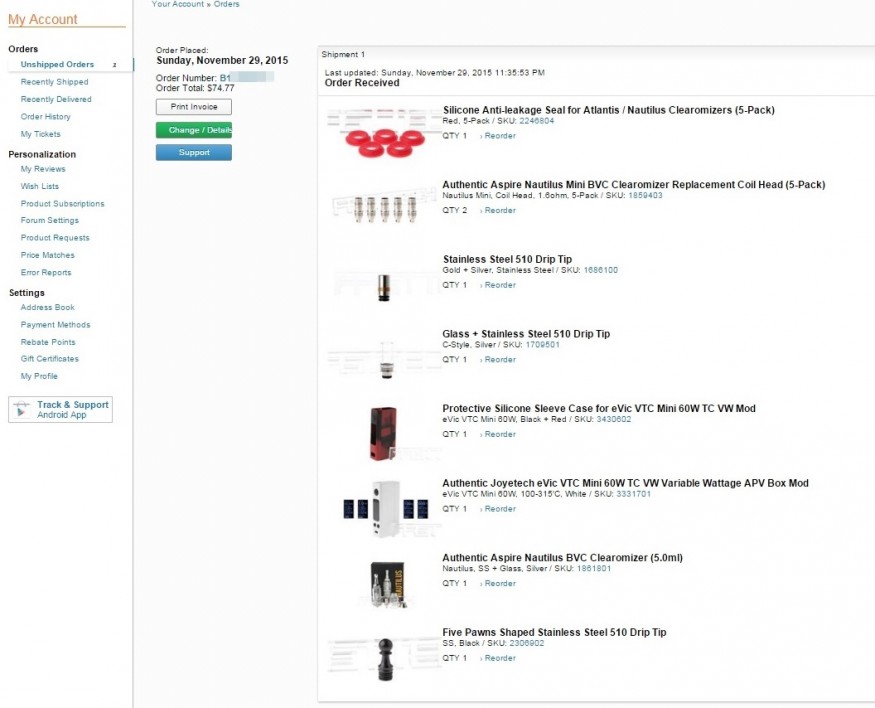
Task: Open Nautilus Mini coil heads thumbnail
Action: 384,209
